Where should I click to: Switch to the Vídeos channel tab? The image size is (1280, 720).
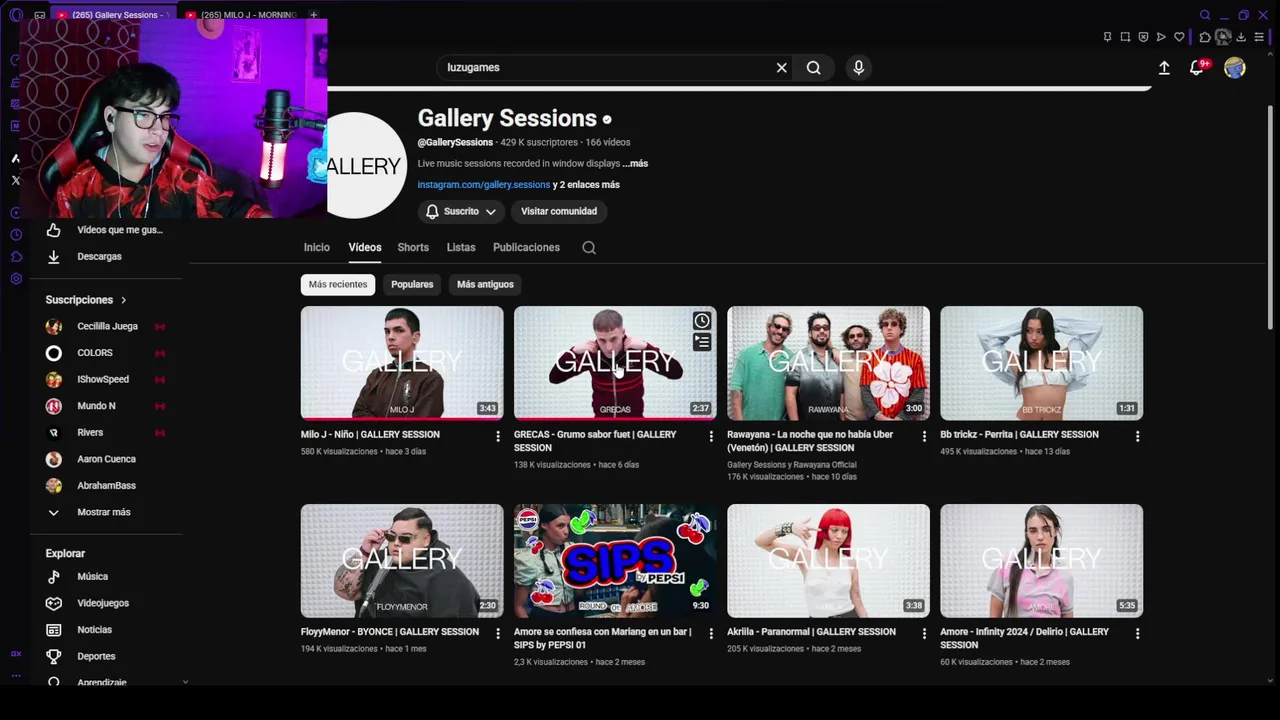click(365, 247)
